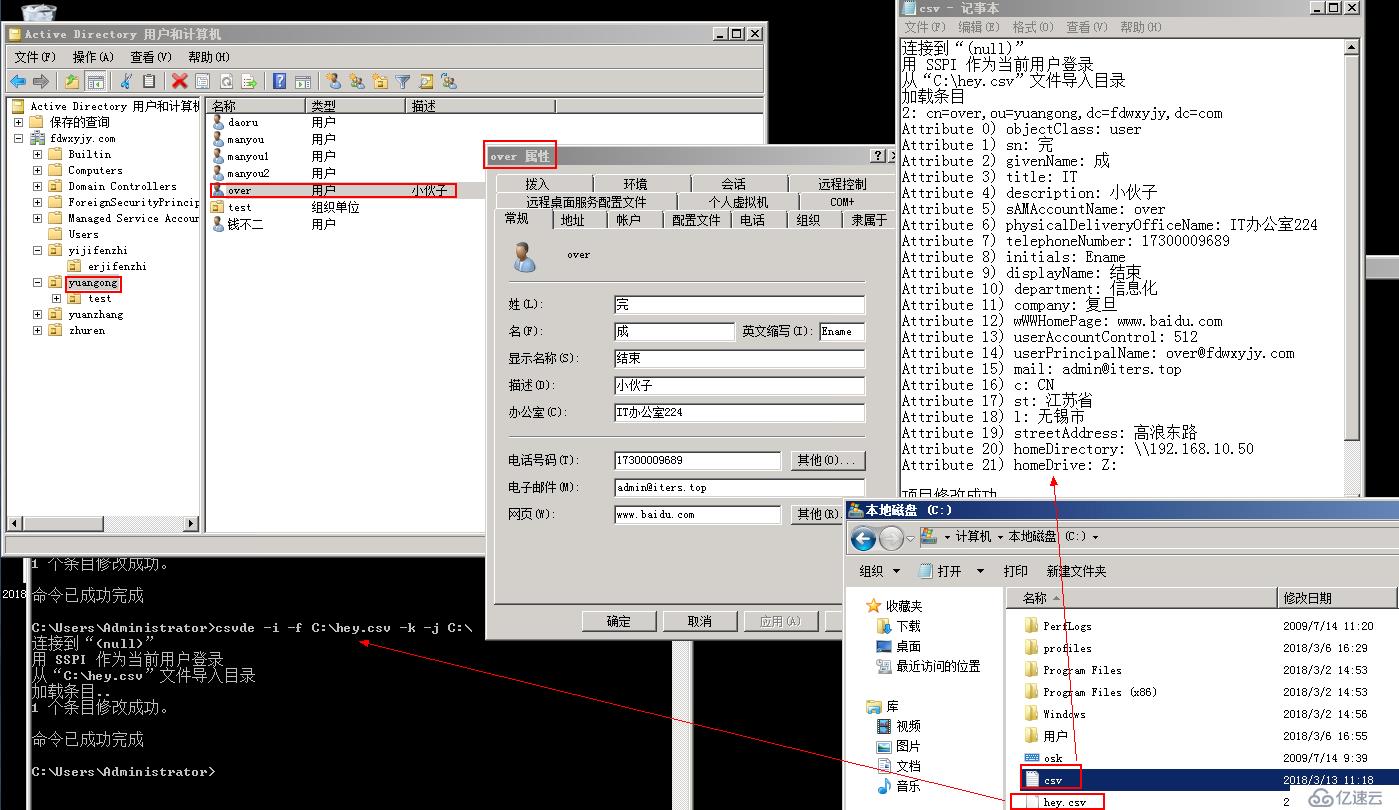Screen dimensions: 1399x810
Task: Click the Filter funnel icon
Action: click(x=403, y=82)
